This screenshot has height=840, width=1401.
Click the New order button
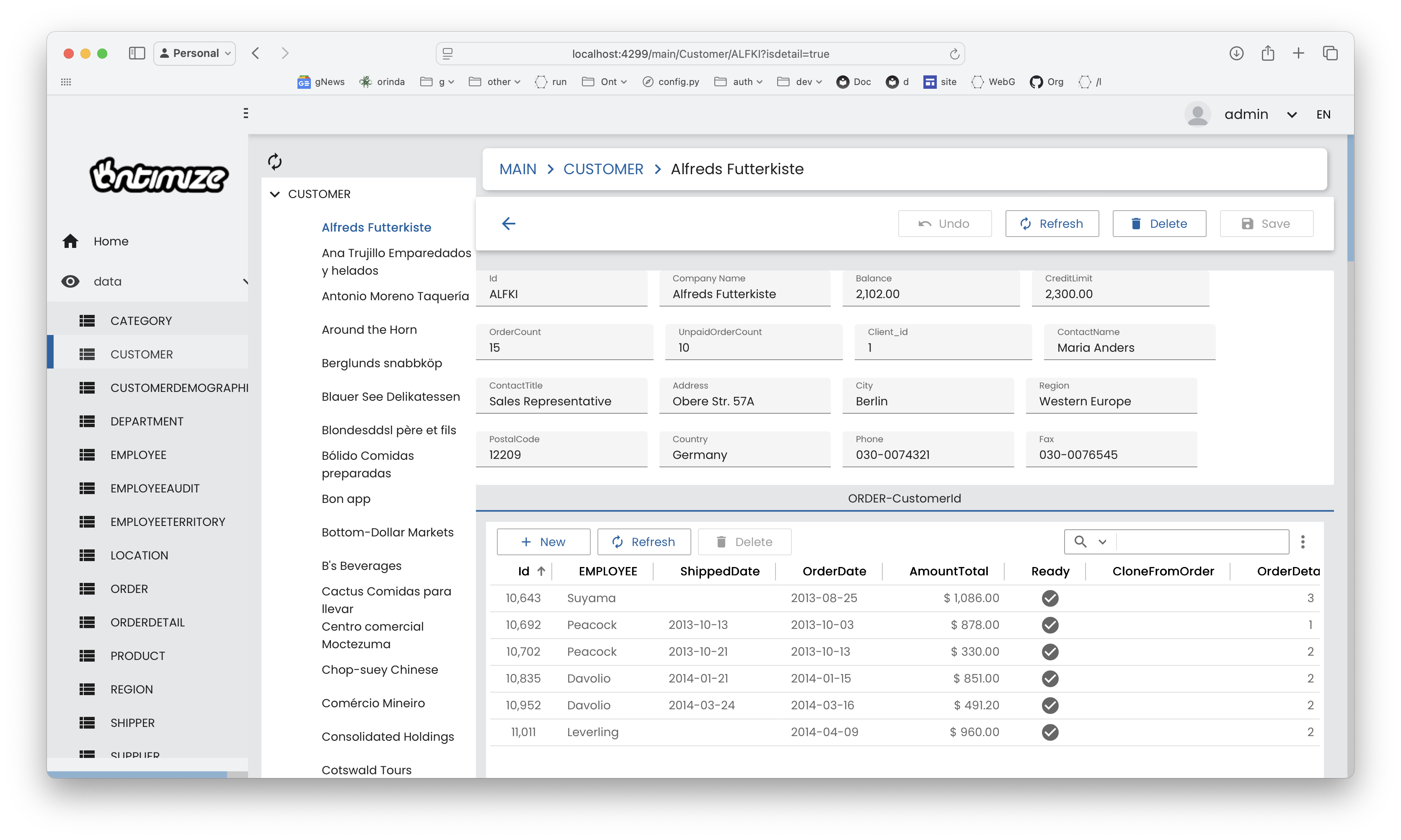(543, 542)
